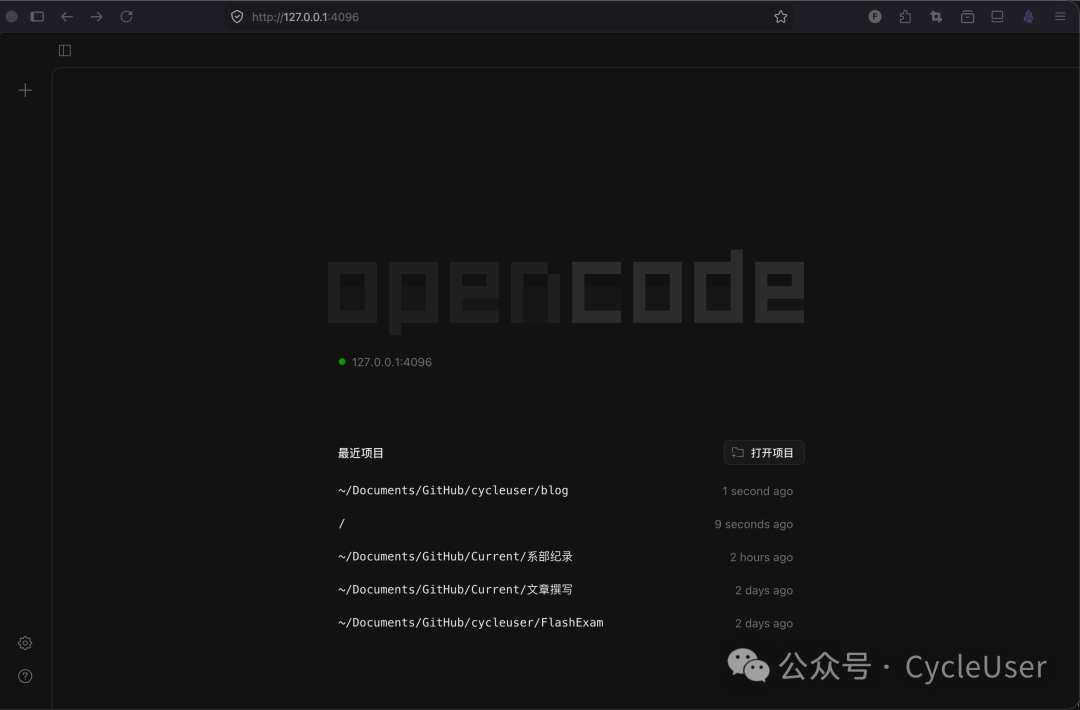Click the green server status dot
Screen dimensions: 1080x710
tap(342, 362)
